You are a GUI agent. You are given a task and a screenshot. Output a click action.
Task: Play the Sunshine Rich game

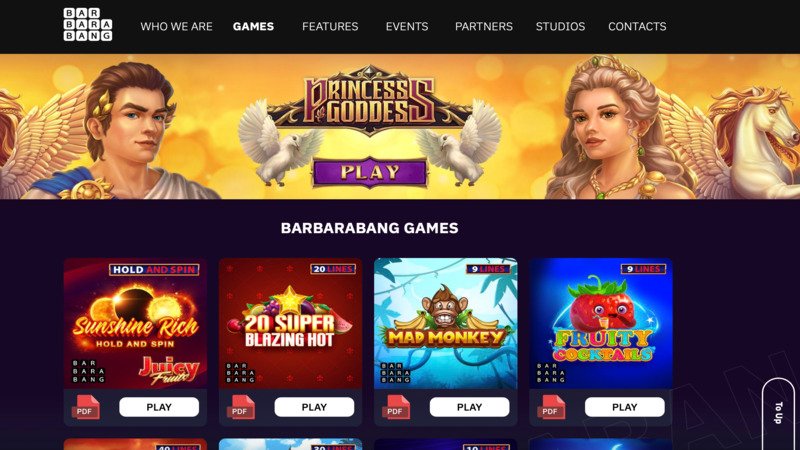(x=159, y=407)
